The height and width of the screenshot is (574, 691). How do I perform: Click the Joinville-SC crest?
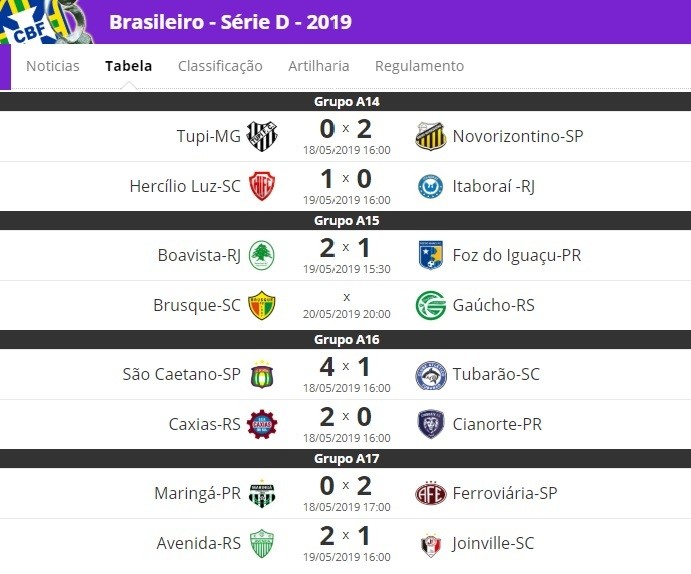point(431,544)
